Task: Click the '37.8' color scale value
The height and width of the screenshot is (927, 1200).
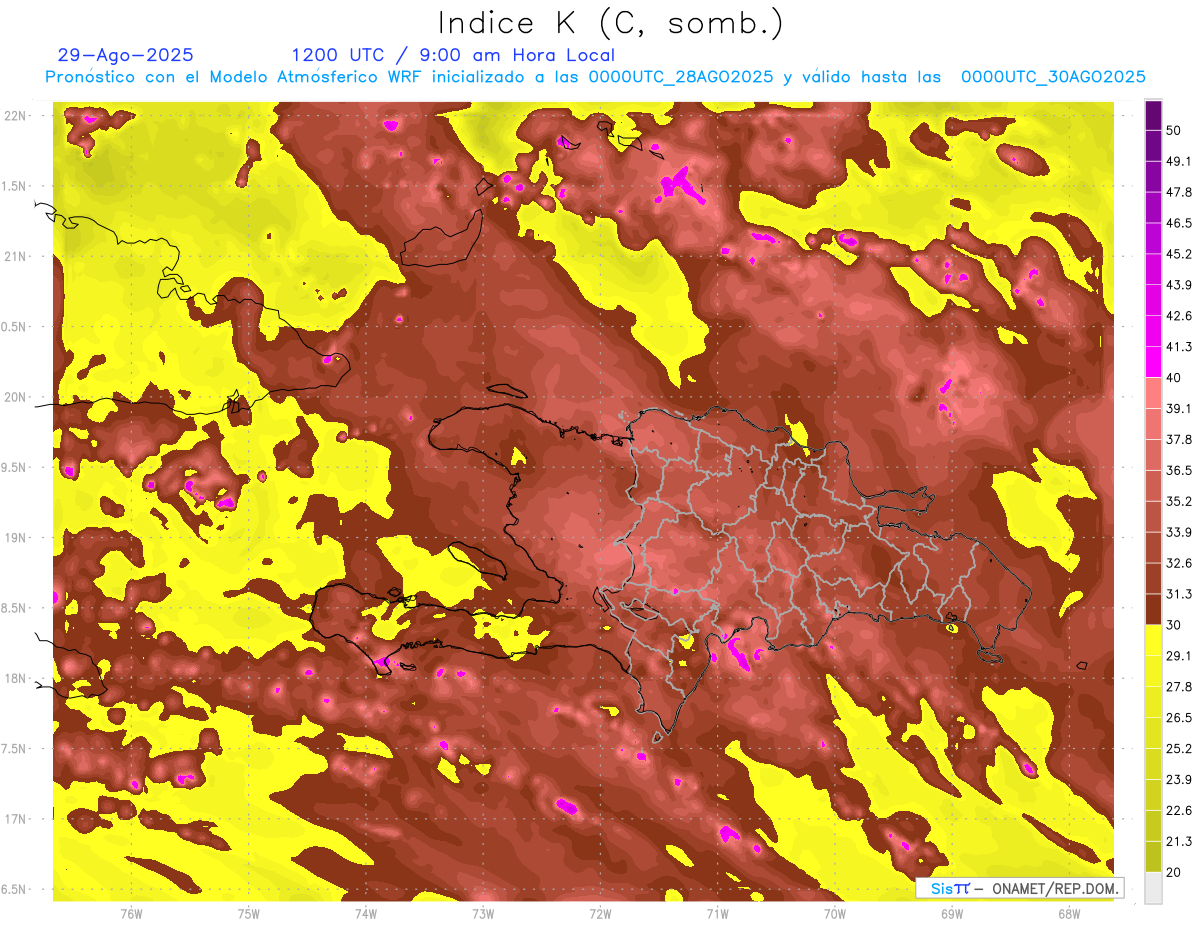Action: pos(1178,440)
